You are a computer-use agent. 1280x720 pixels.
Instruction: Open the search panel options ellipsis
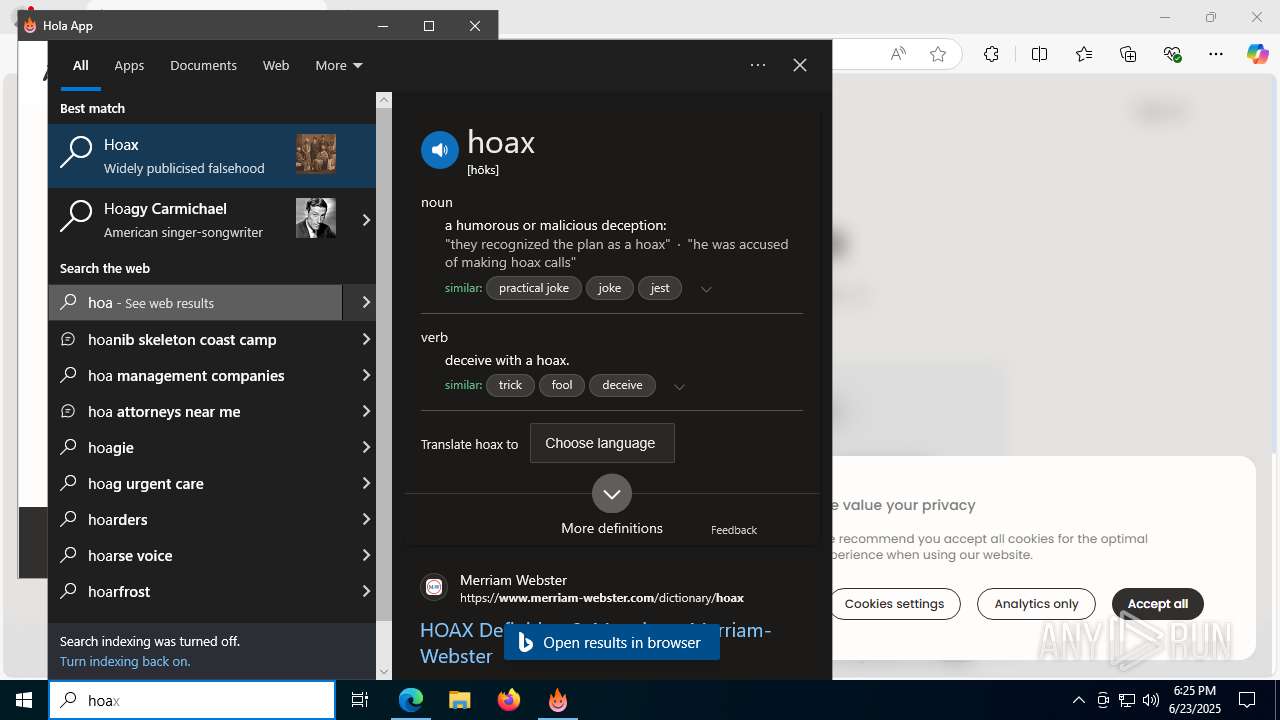[758, 65]
